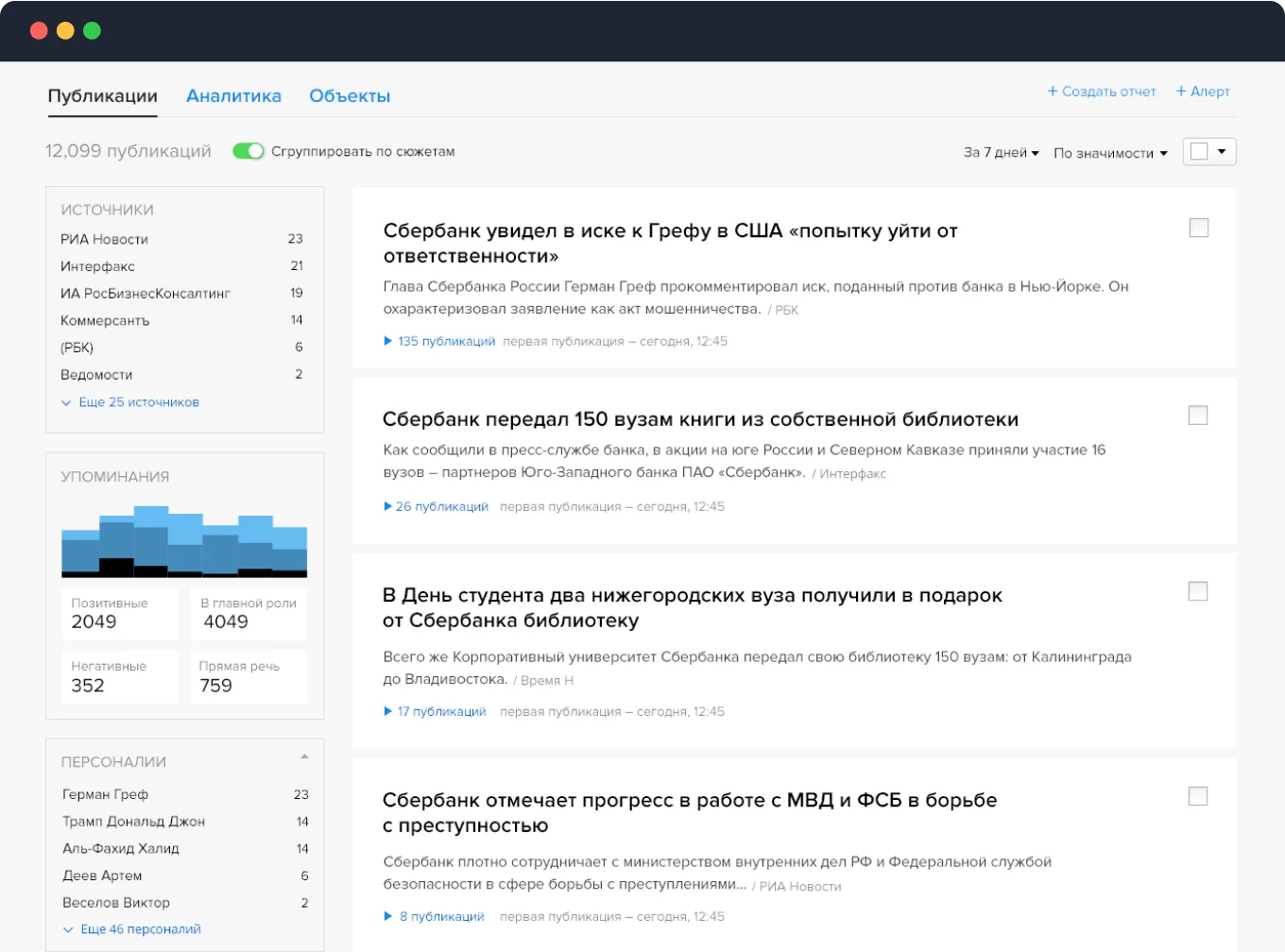Check the Греф lawsuit story checkbox
1285x952 pixels.
1199,228
